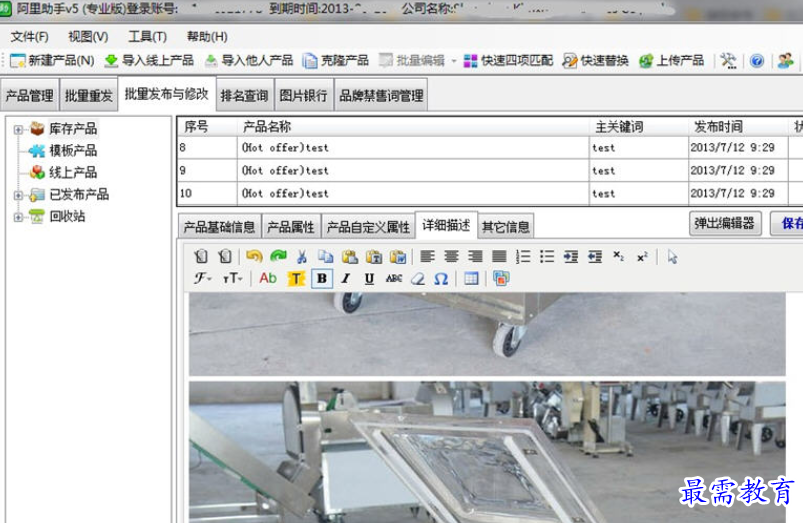The height and width of the screenshot is (523, 803).
Task: Open the 帮助(H) menu
Action: click(207, 37)
